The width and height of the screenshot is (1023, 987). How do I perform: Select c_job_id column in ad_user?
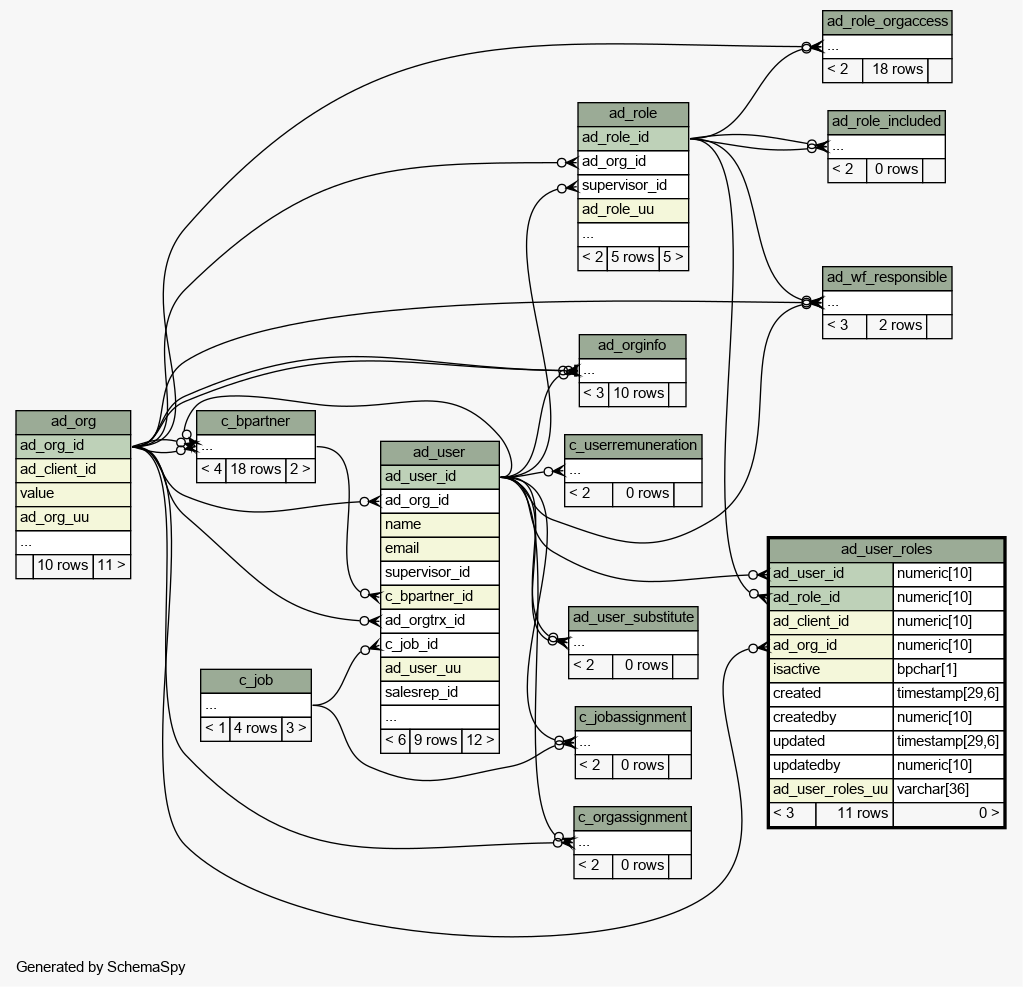pos(440,645)
